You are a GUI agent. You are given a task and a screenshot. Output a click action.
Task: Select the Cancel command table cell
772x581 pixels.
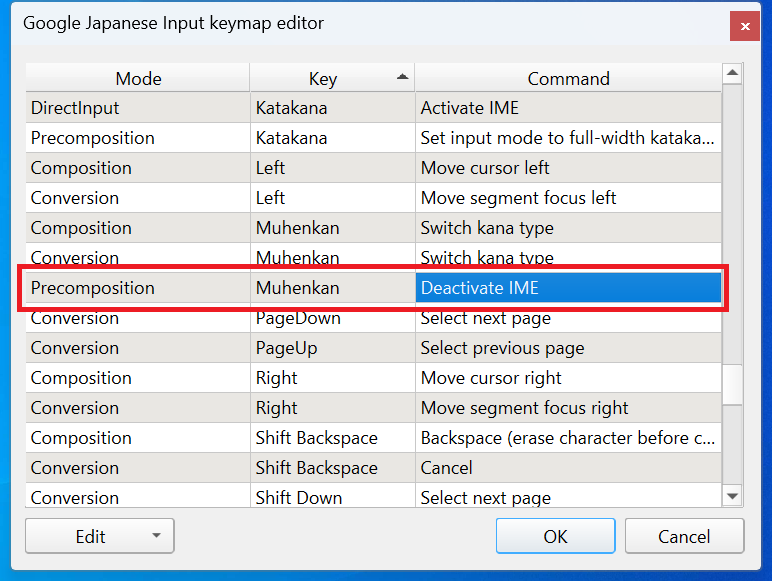[x=568, y=468]
